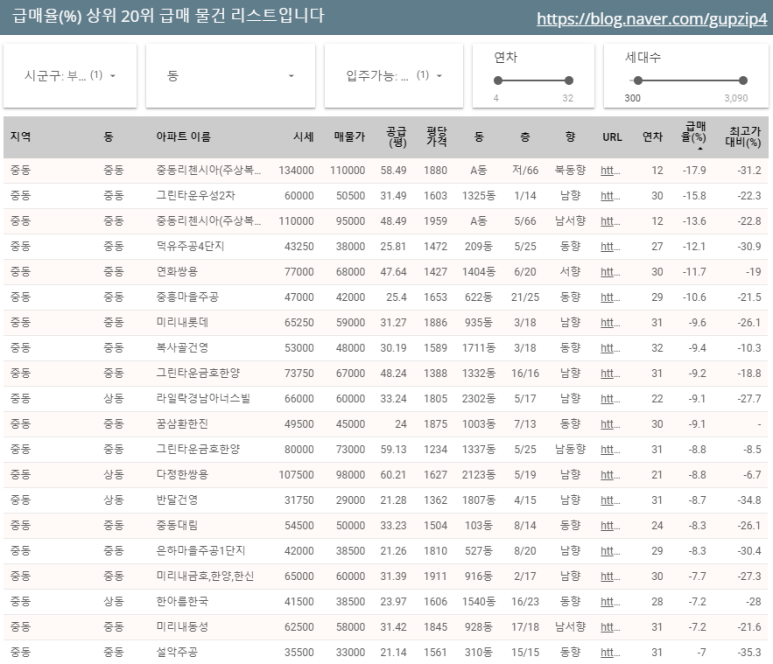
Task: Select apartment name 꿈삼환한진
Action: (x=182, y=424)
